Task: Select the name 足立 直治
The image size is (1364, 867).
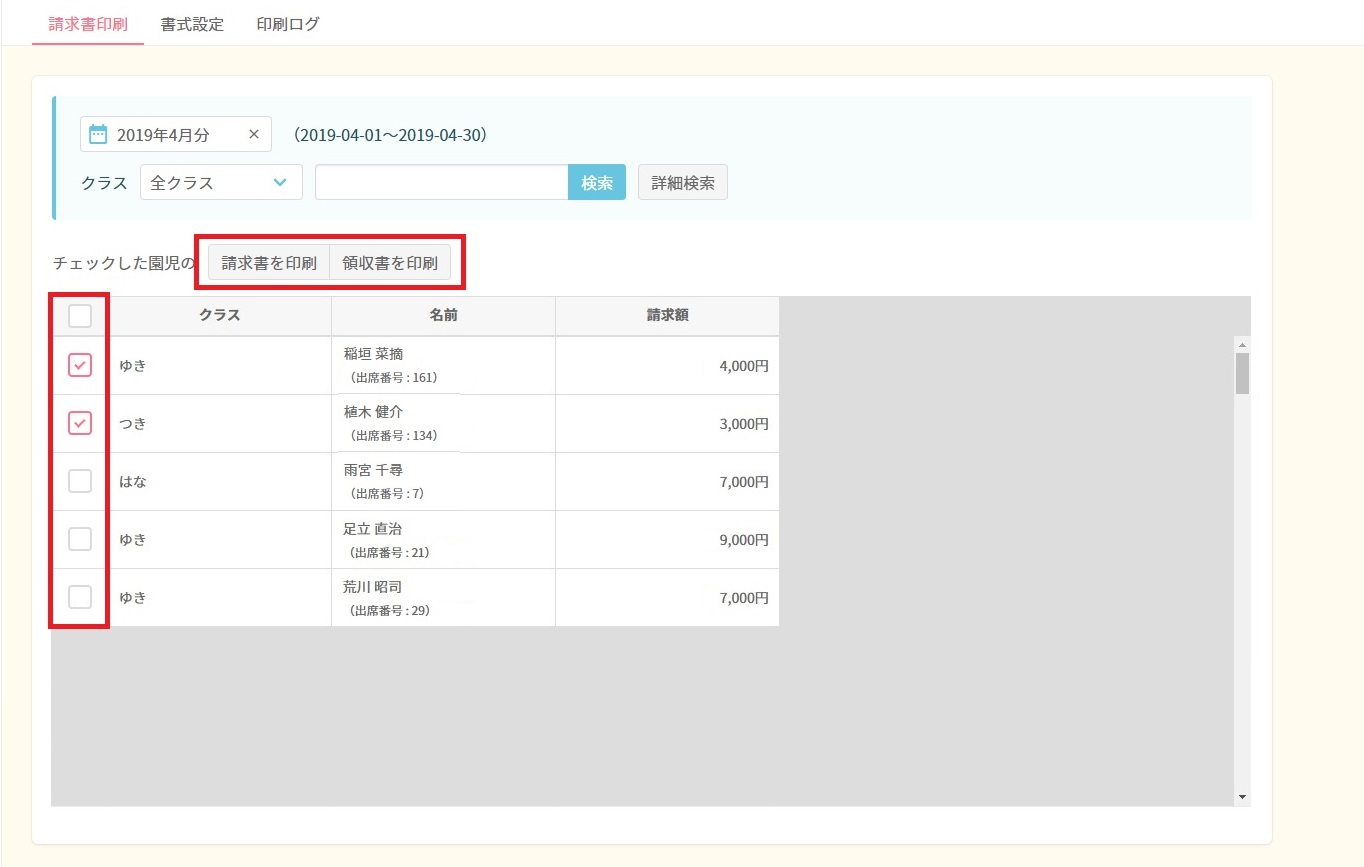Action: (x=373, y=528)
